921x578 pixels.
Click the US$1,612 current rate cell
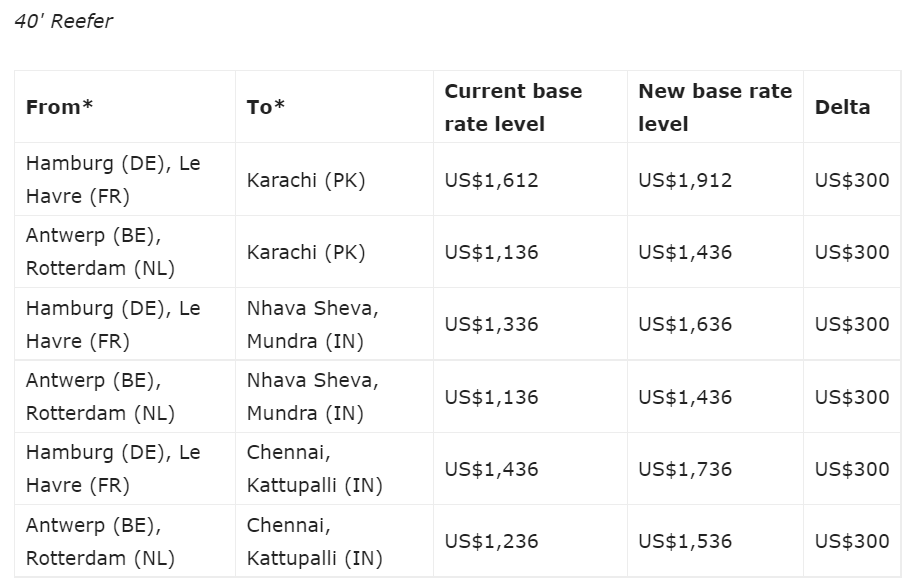[x=491, y=180]
